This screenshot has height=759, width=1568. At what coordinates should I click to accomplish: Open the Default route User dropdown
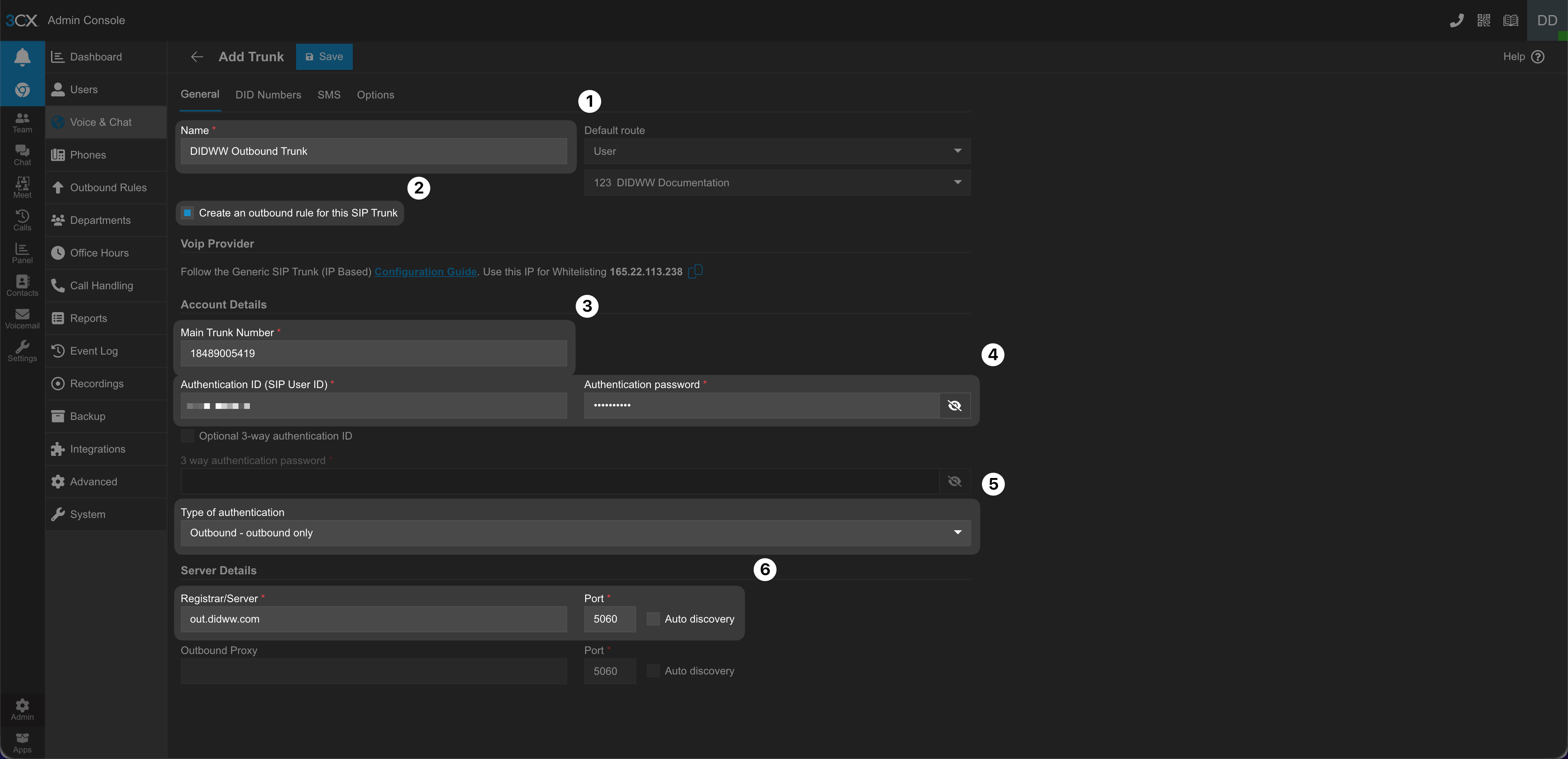[777, 151]
